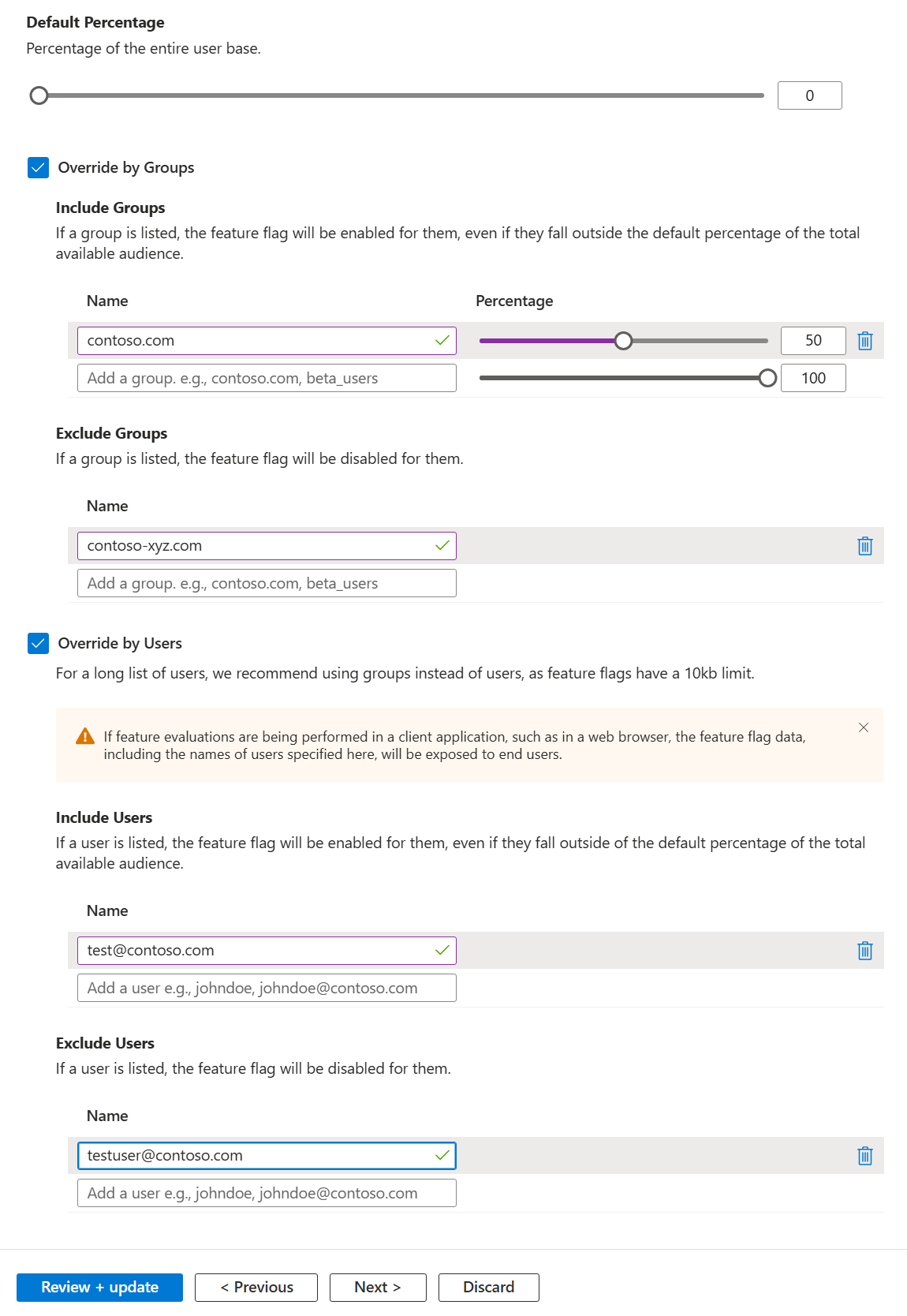Remove test@contoso.com from included users
The image size is (907, 1316).
click(x=865, y=951)
